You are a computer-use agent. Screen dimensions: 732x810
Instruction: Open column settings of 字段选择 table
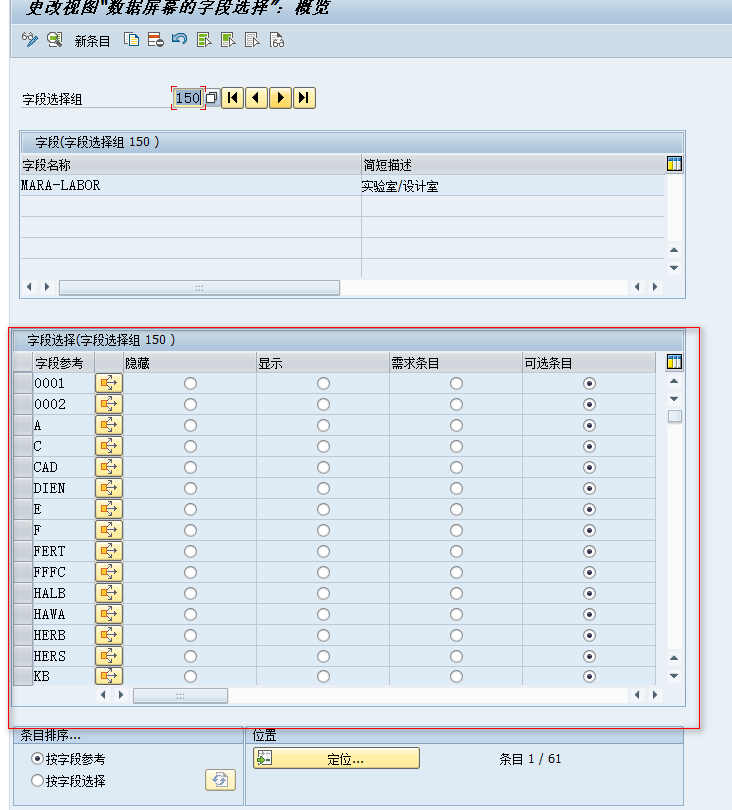[x=674, y=362]
